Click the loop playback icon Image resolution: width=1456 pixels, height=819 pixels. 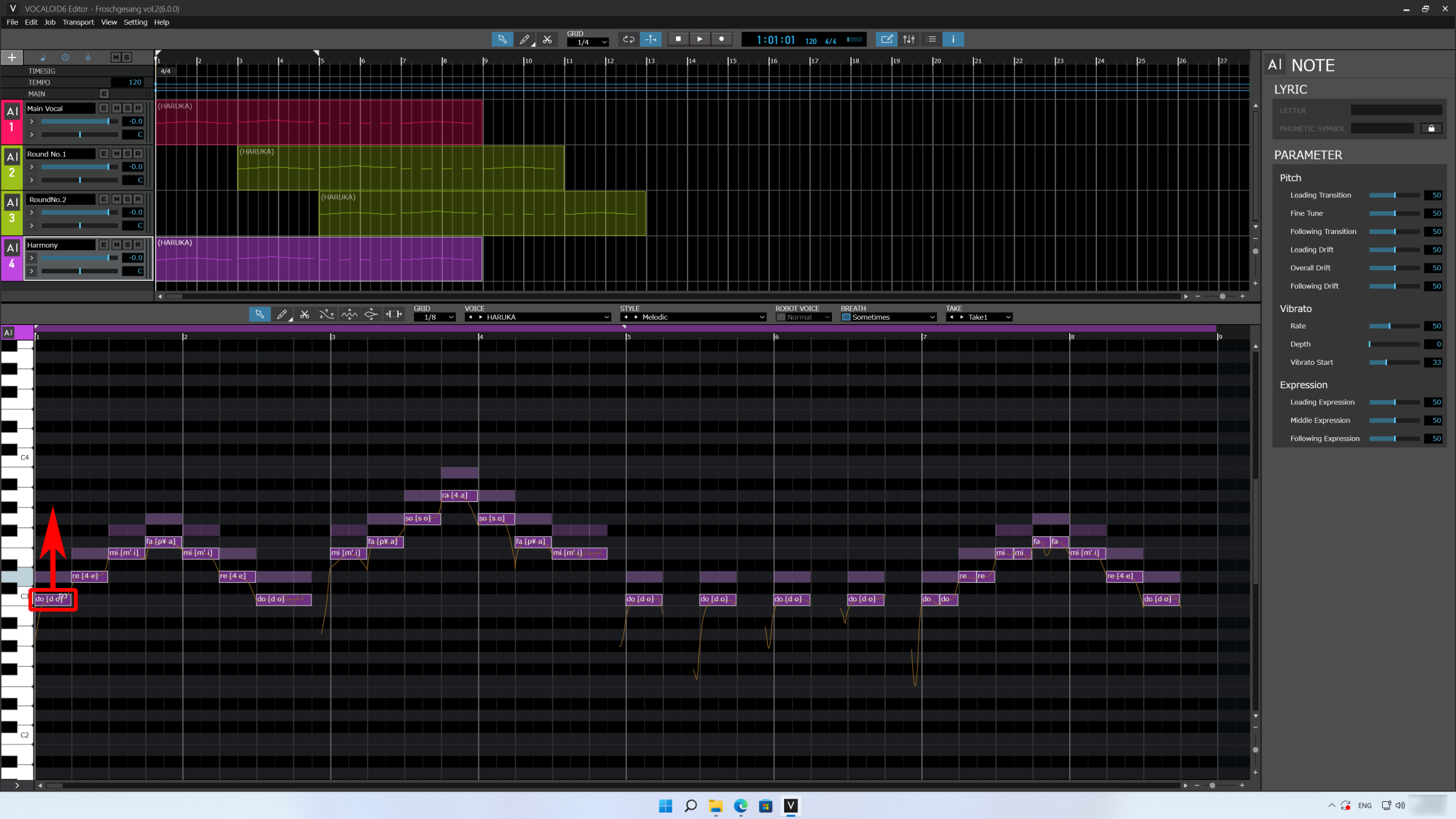coord(628,39)
